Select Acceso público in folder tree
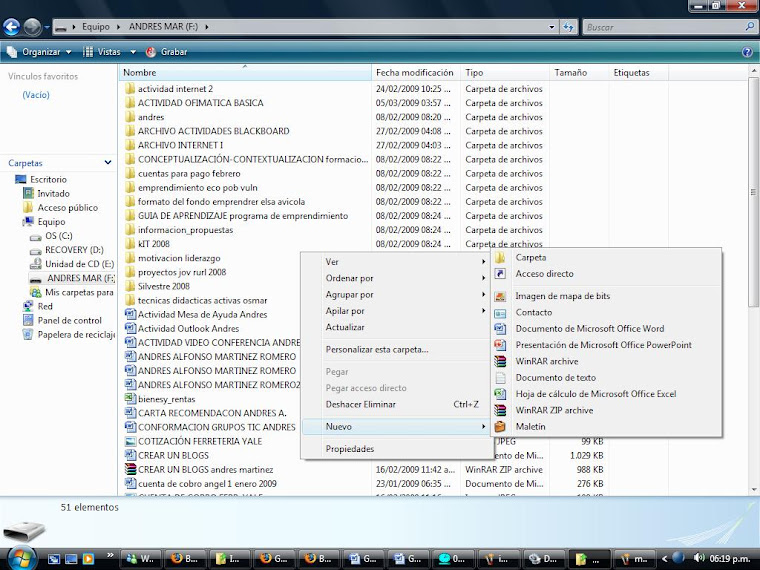 [61, 207]
